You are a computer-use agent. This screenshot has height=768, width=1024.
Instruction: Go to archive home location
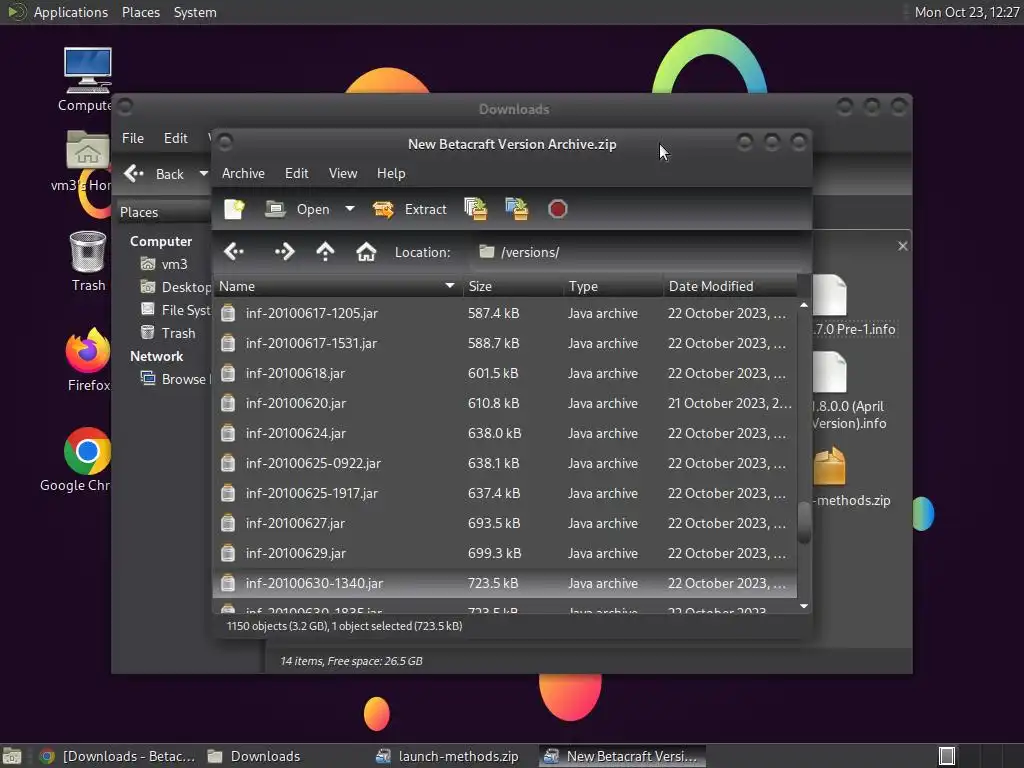366,251
